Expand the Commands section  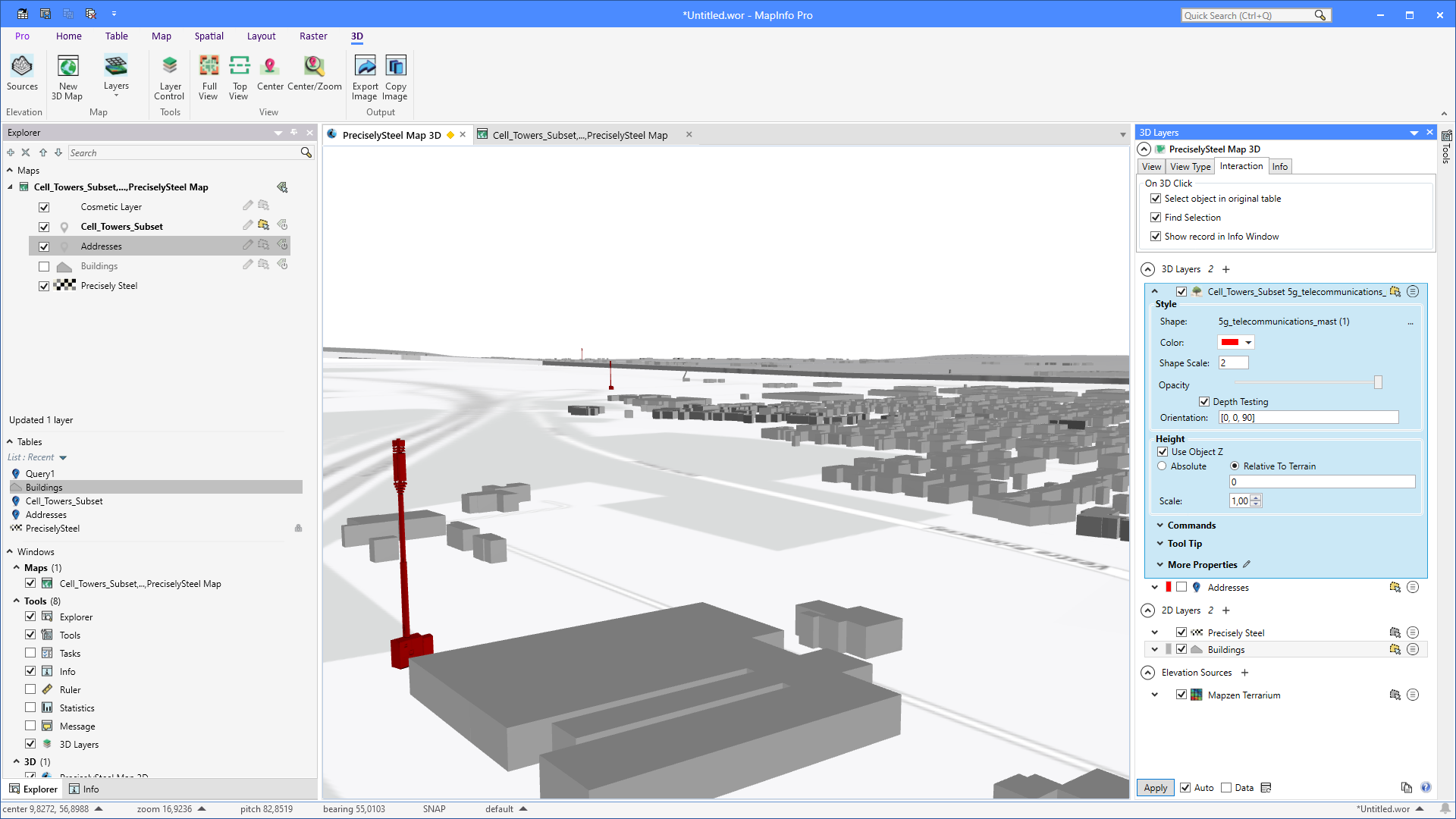1191,526
